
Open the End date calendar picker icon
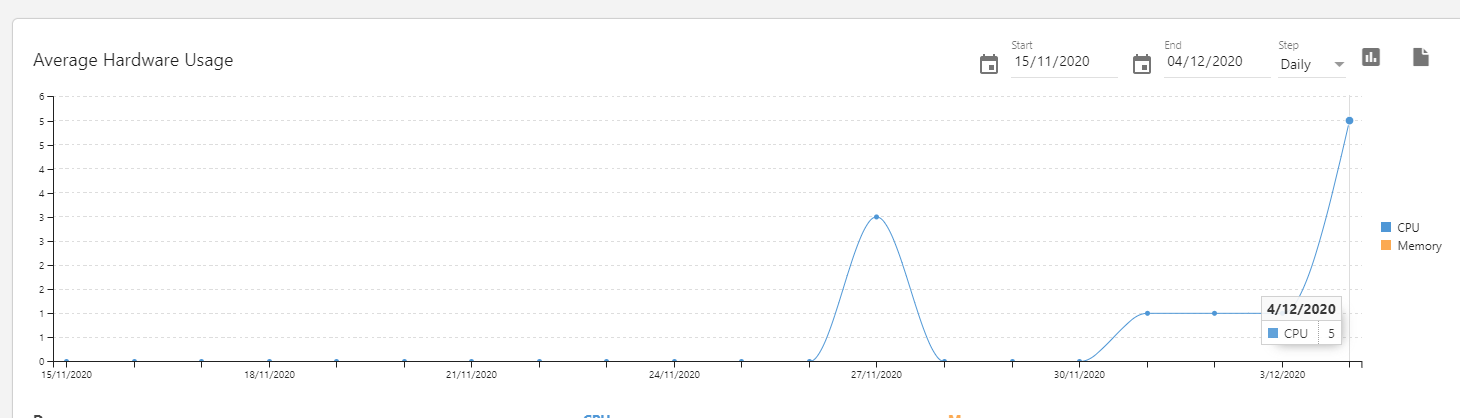point(1142,64)
